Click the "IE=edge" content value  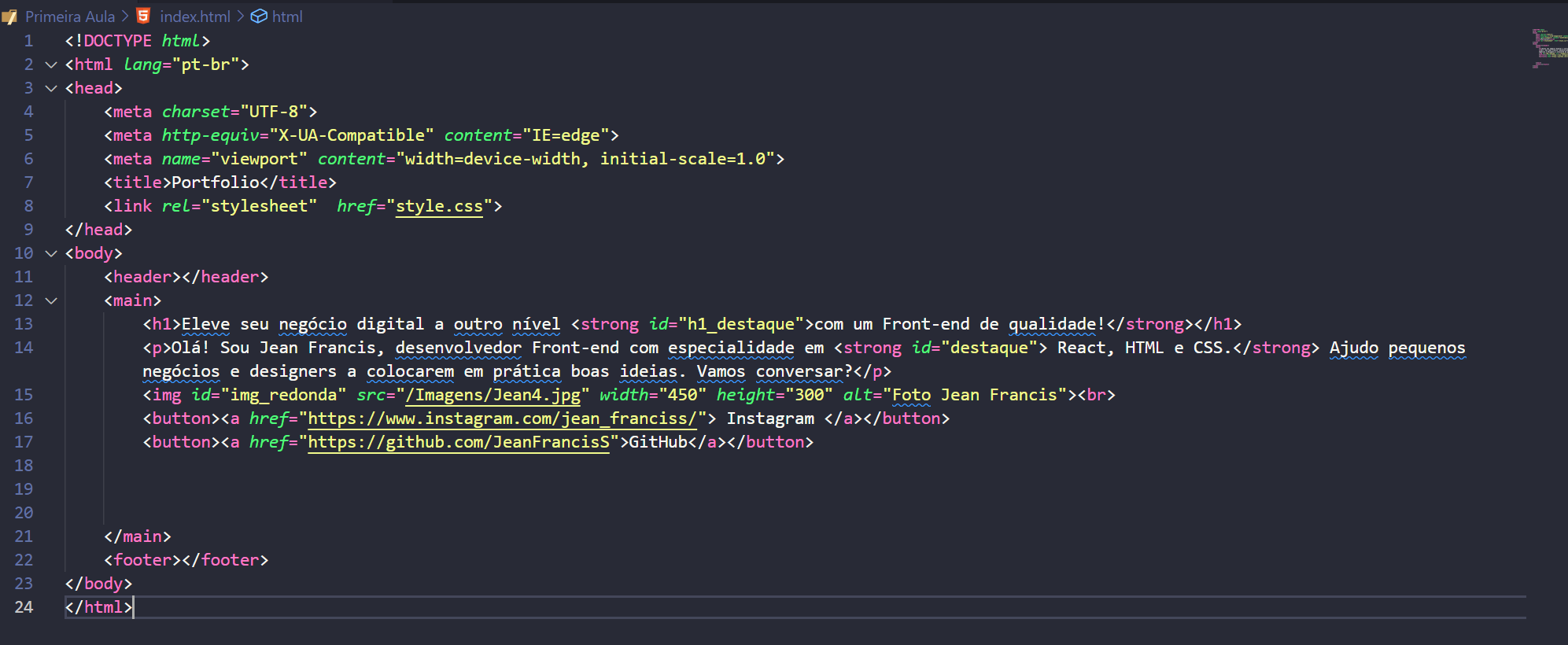click(x=566, y=135)
